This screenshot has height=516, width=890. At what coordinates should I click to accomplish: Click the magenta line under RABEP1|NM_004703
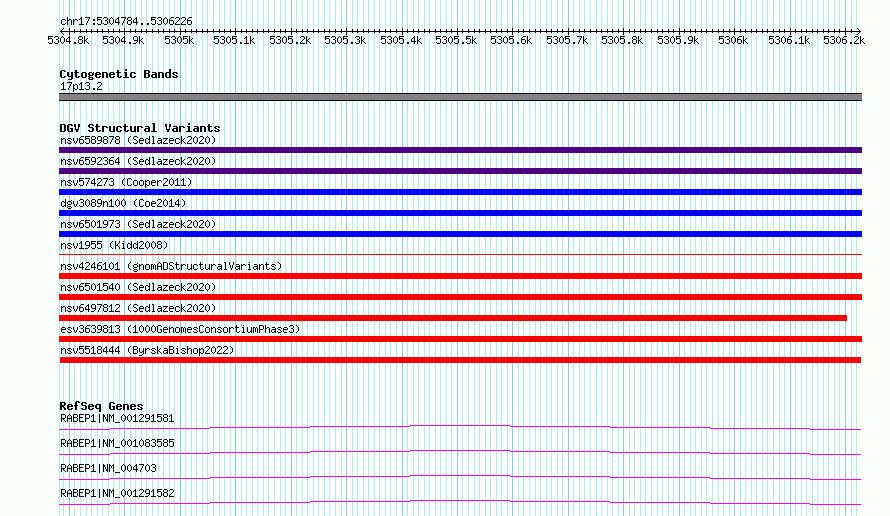pyautogui.click(x=460, y=477)
